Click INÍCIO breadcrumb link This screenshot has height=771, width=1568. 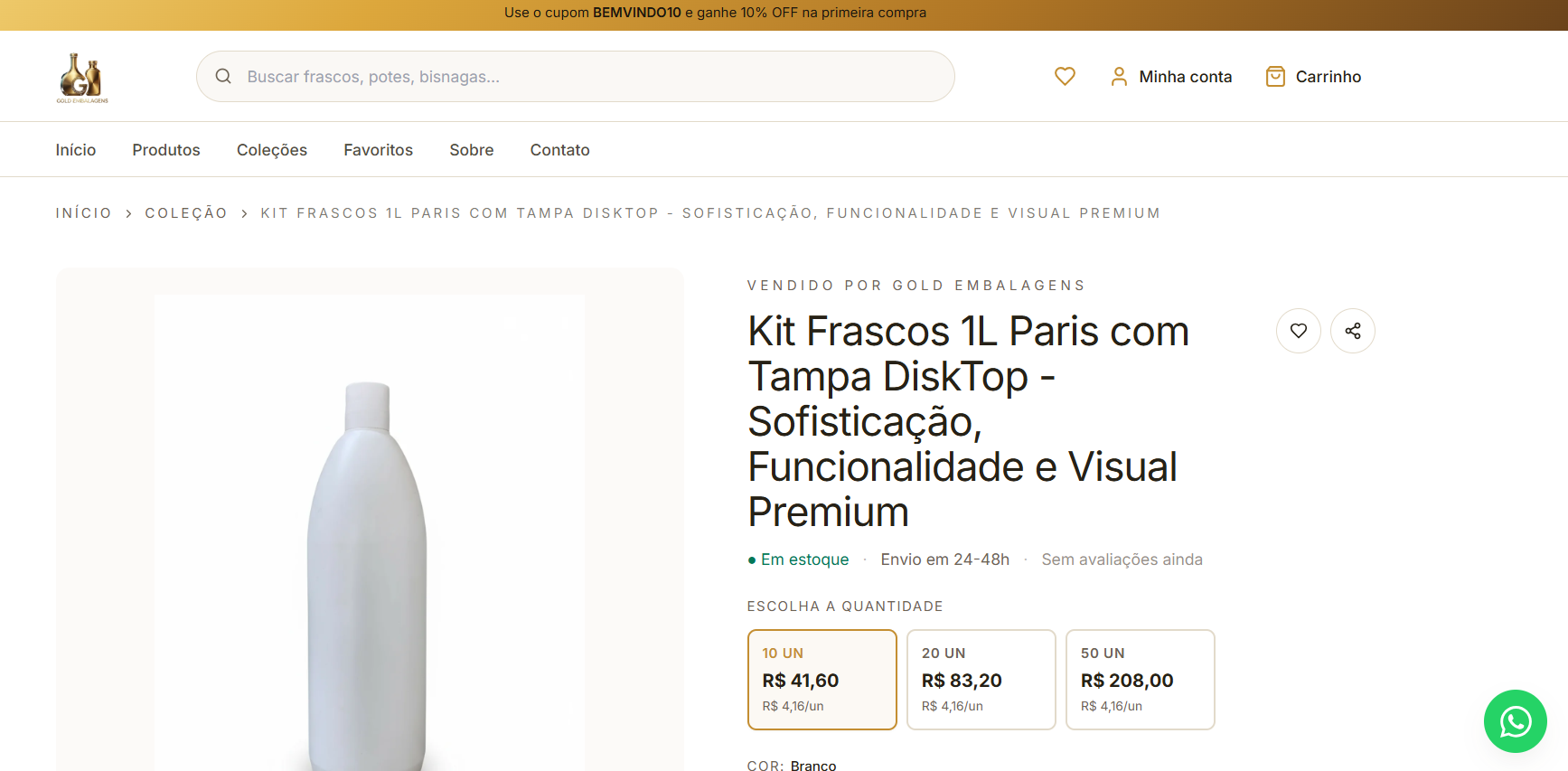pyautogui.click(x=84, y=213)
